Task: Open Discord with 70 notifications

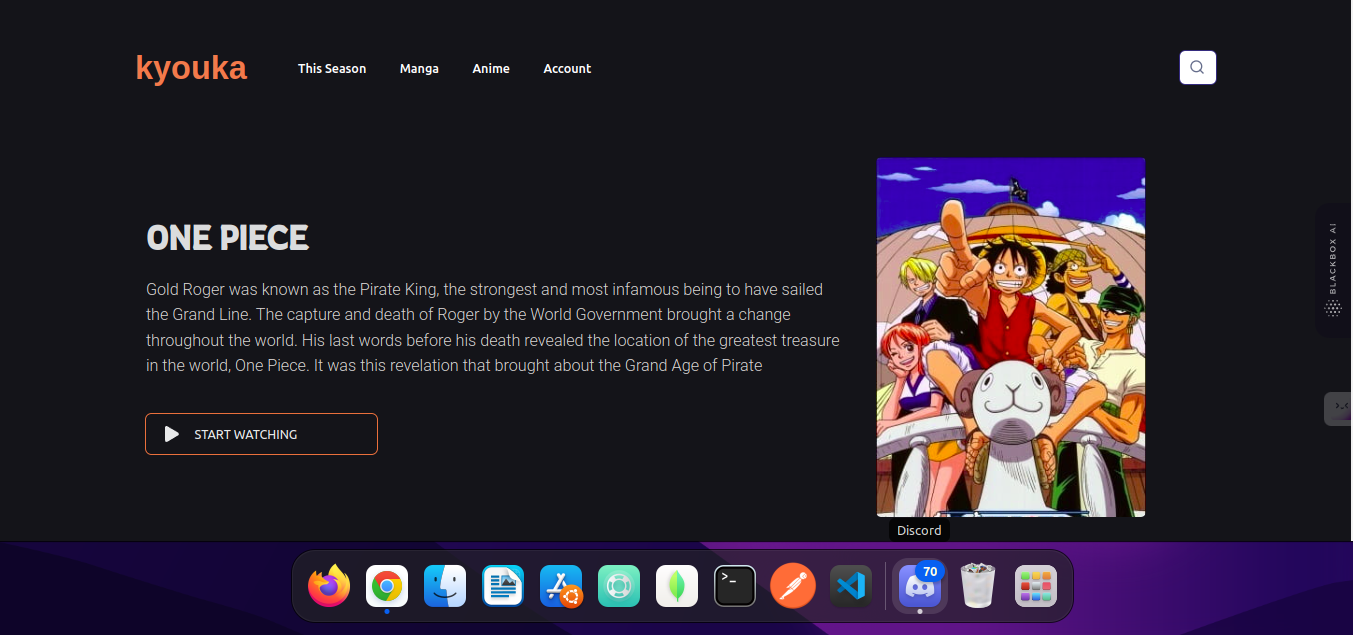Action: coord(920,586)
